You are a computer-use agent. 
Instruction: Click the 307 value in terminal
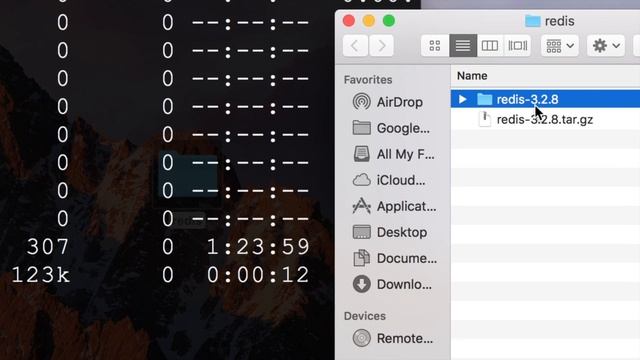pos(48,247)
